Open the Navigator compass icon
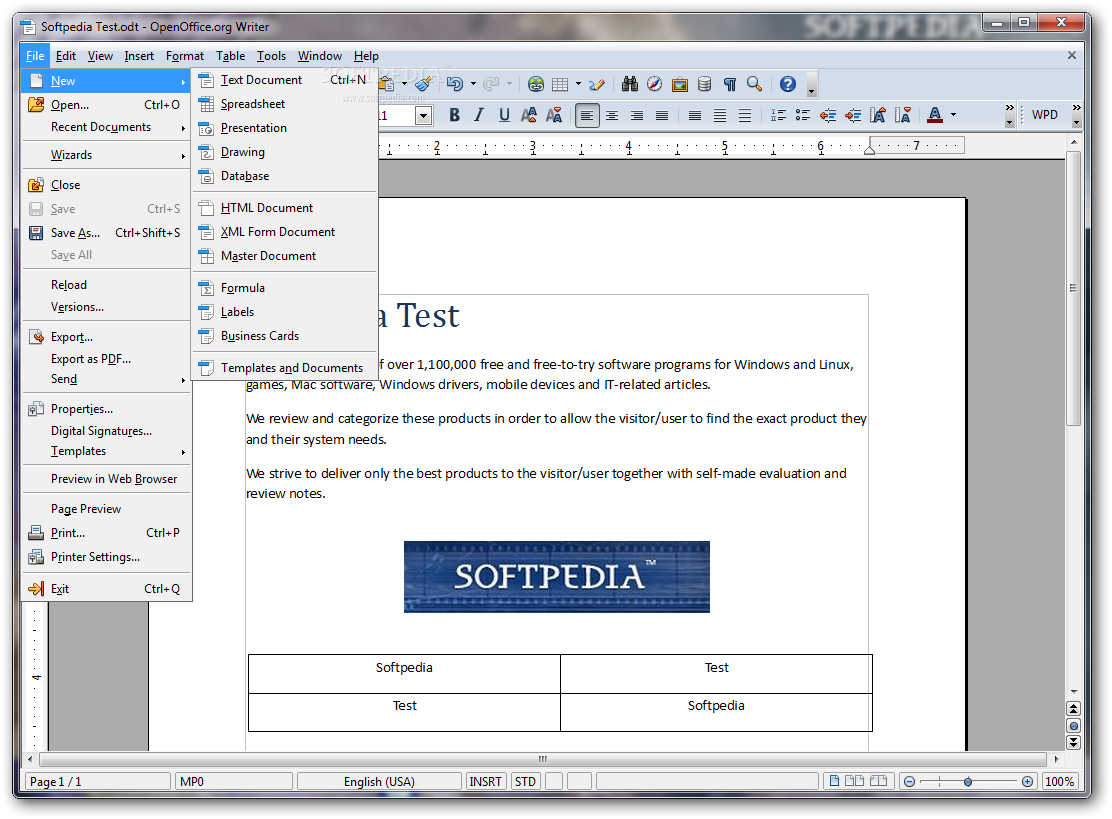Screen dimensions: 1112x819 point(655,84)
